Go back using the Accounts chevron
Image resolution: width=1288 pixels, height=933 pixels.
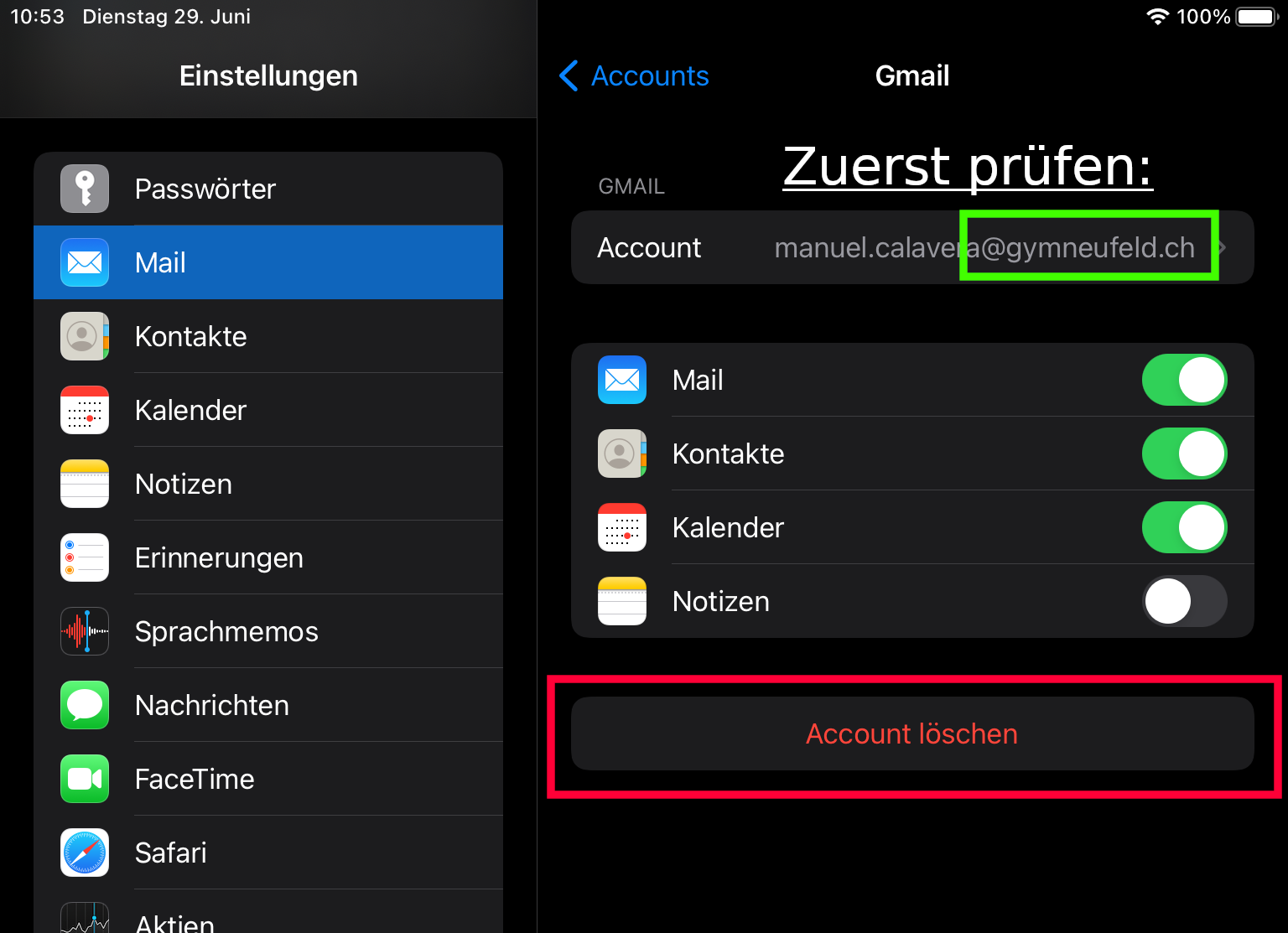[x=569, y=75]
